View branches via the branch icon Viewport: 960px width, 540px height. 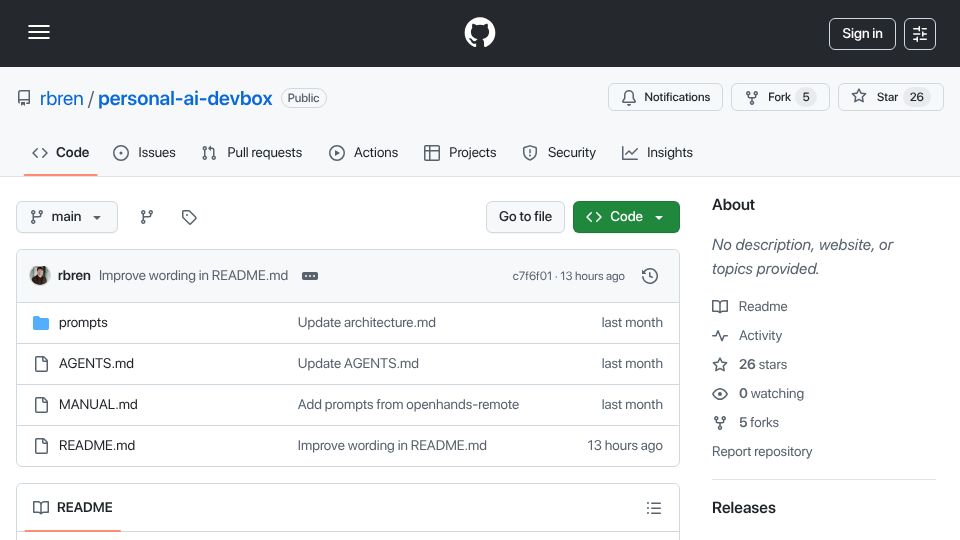(146, 217)
